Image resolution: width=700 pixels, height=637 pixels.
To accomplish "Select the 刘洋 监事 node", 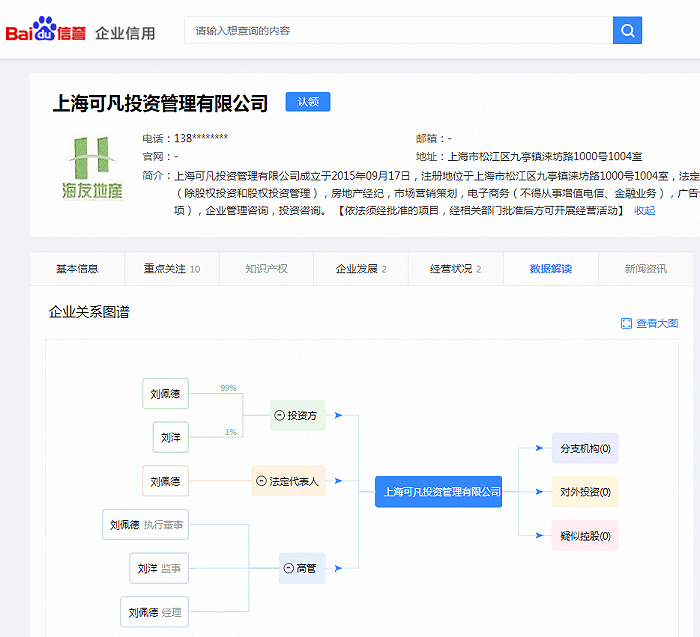I will tap(159, 568).
